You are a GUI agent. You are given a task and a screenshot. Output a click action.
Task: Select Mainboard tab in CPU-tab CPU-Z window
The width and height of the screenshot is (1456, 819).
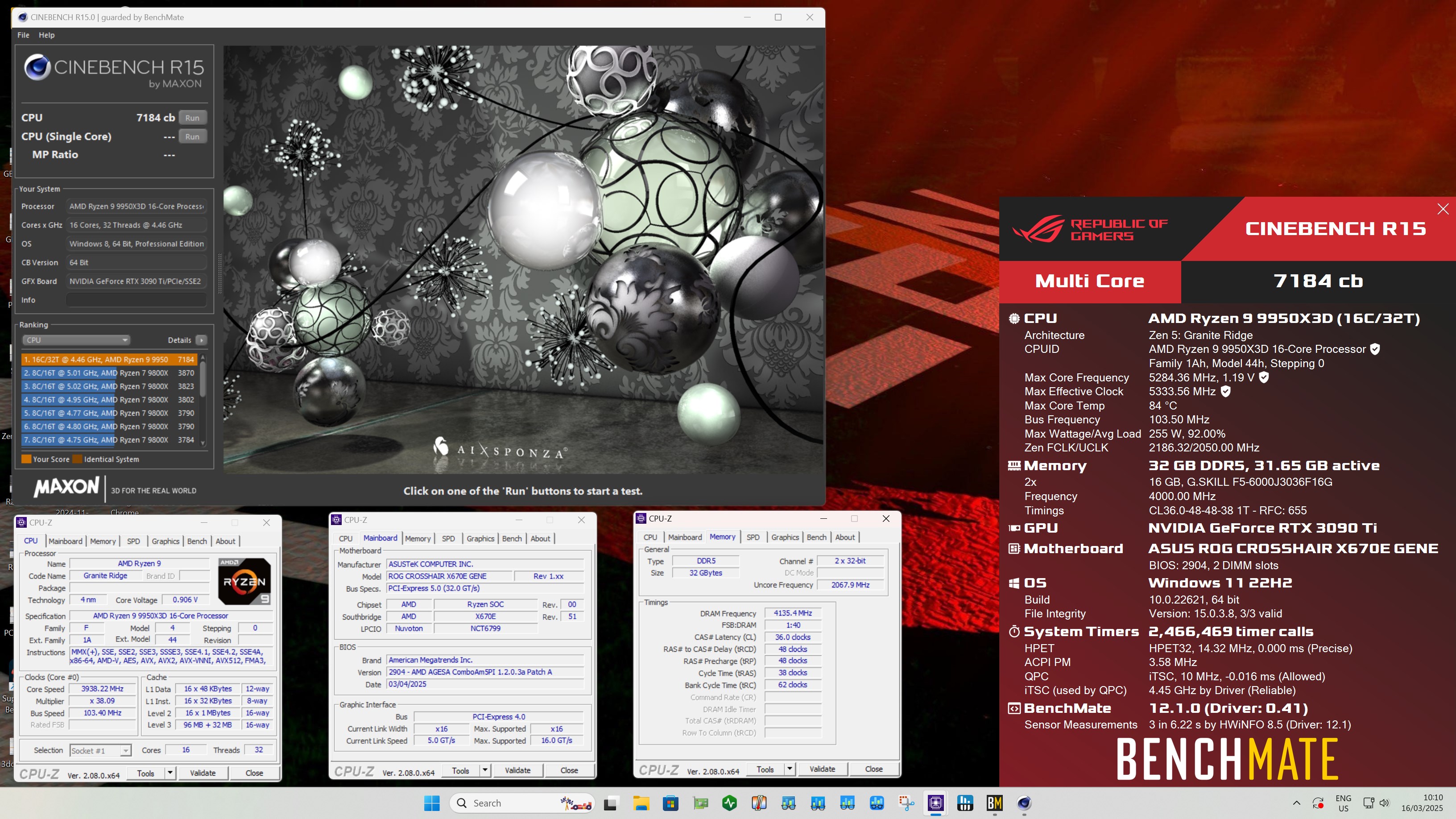[66, 541]
